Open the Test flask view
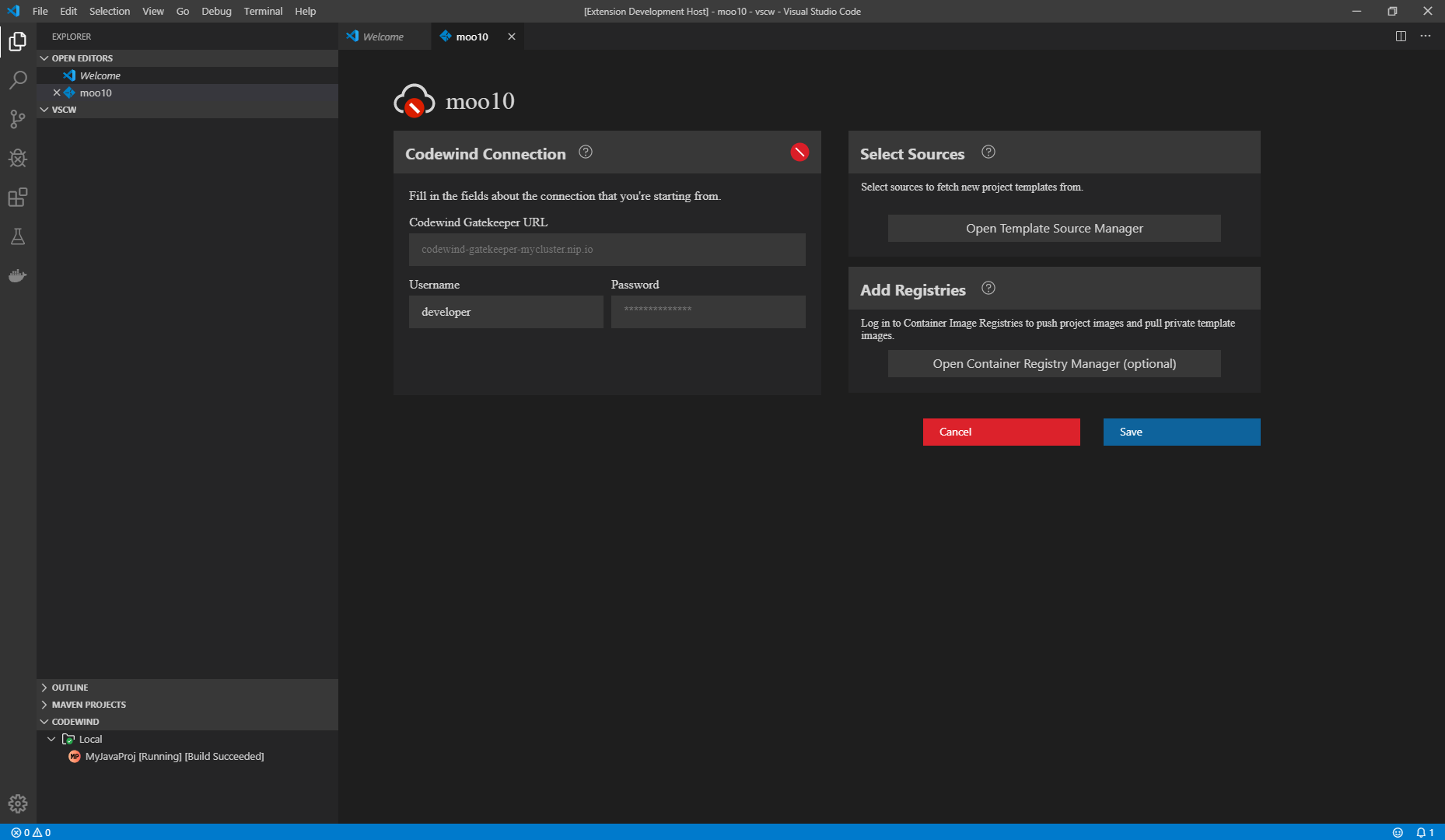Image resolution: width=1445 pixels, height=840 pixels. coord(18,236)
